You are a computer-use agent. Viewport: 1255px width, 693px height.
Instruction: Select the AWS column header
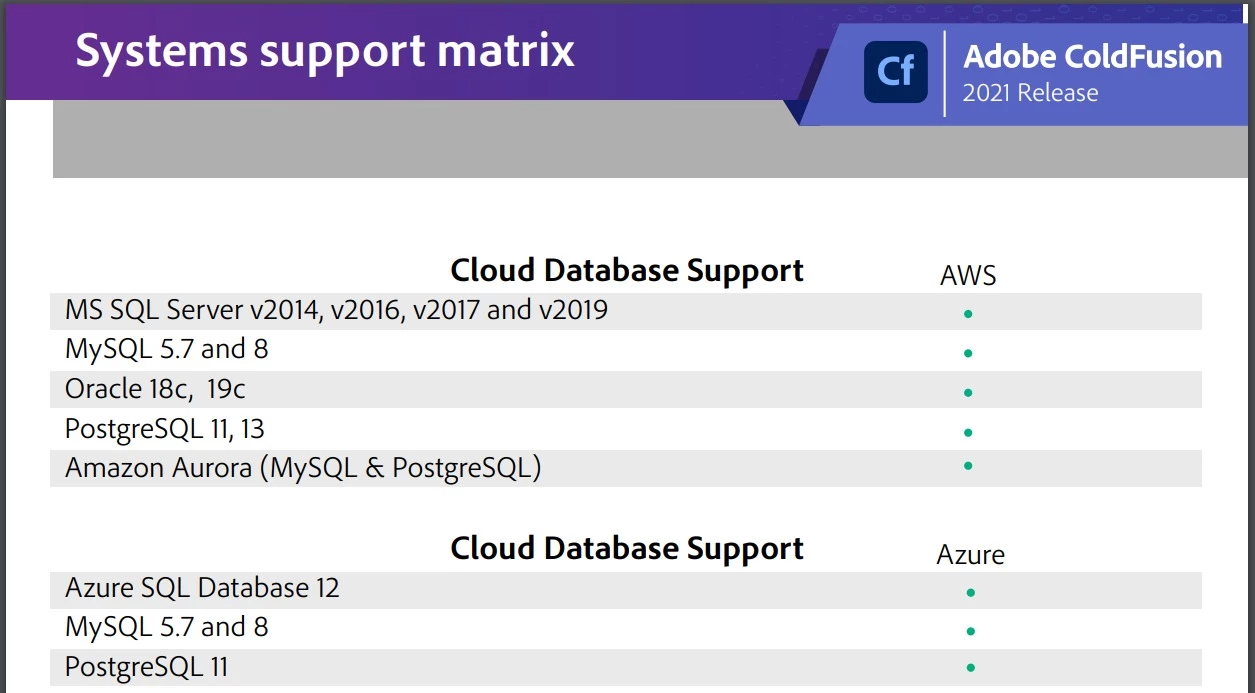point(968,276)
